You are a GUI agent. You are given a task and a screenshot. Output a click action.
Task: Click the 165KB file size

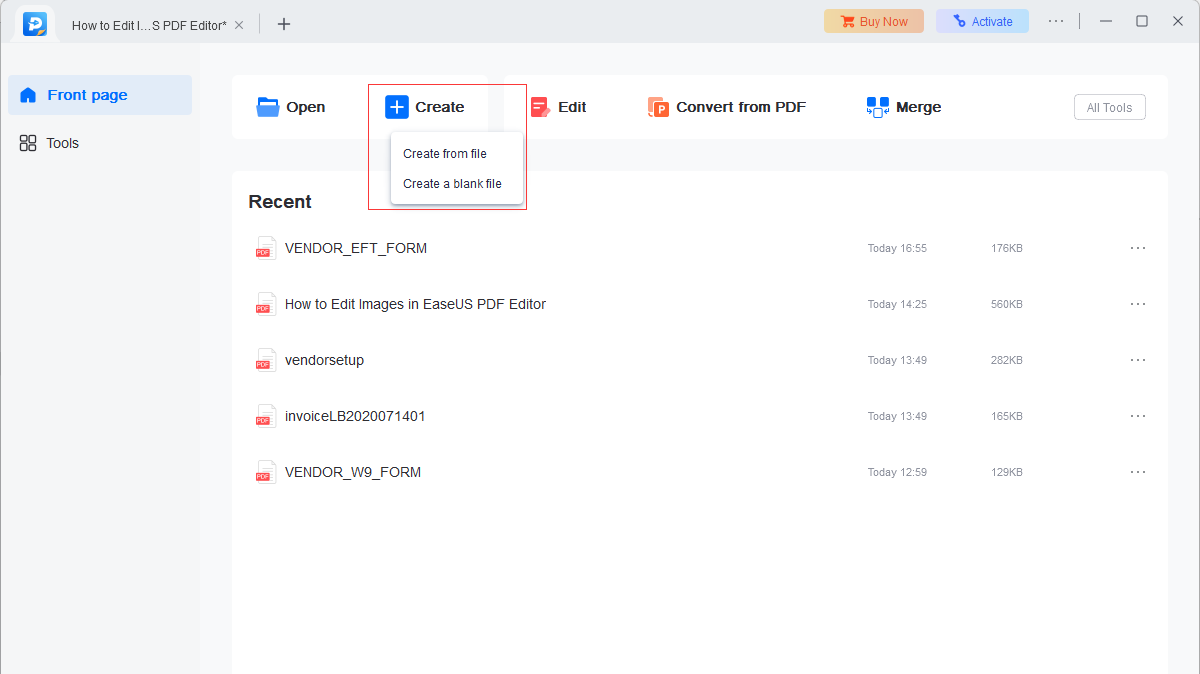[1007, 416]
